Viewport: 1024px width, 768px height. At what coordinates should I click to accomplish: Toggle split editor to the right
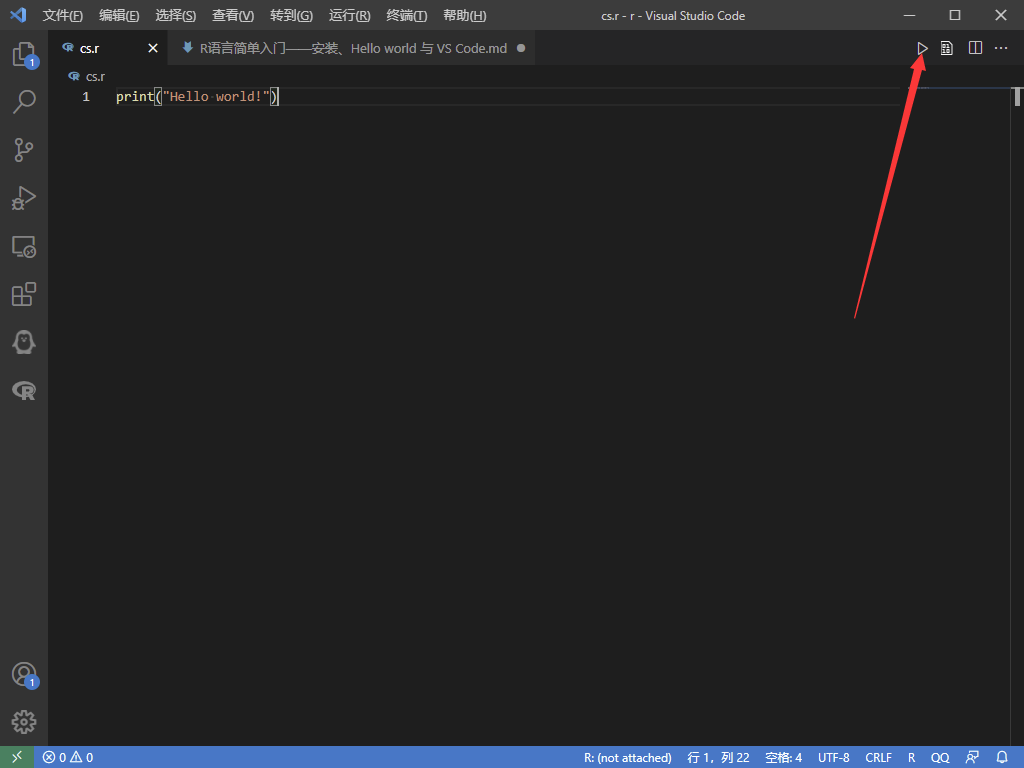(975, 48)
